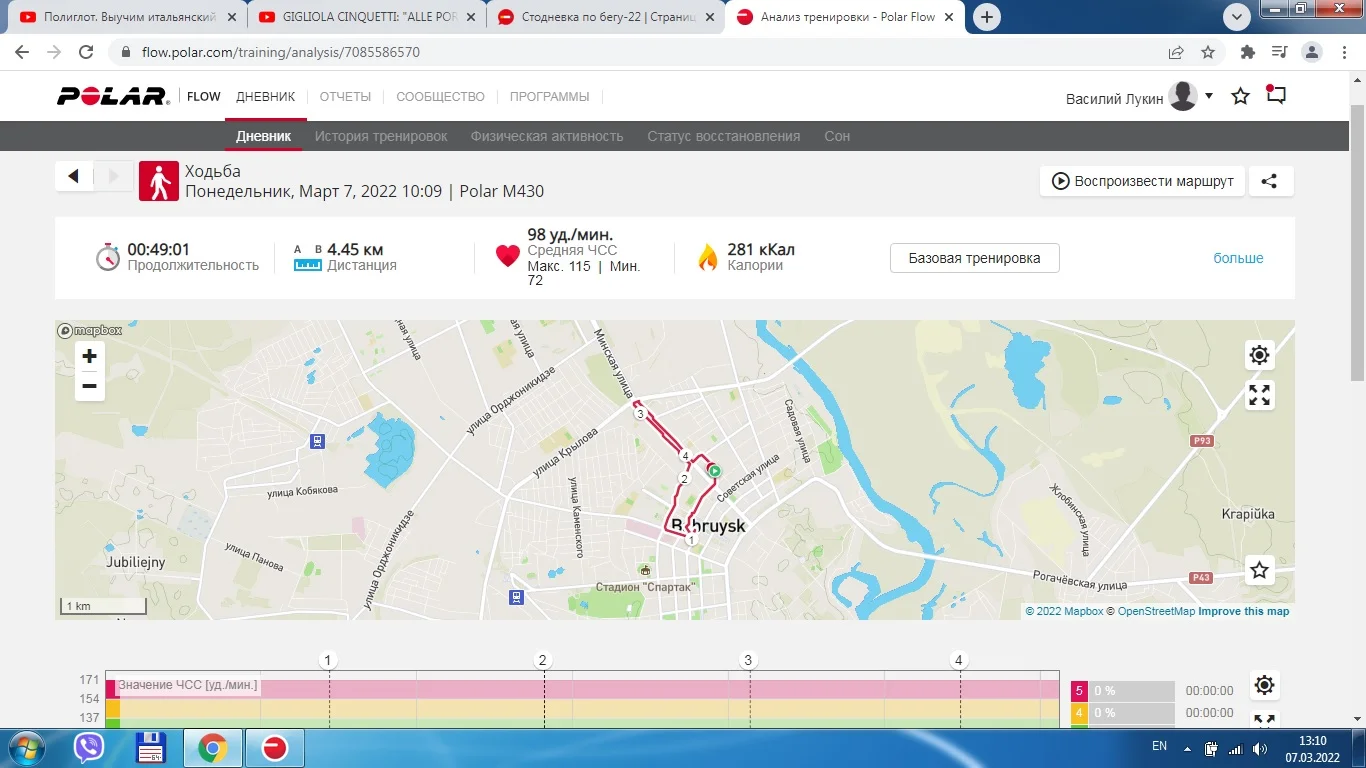Go to previous training with left arrow

[73, 176]
